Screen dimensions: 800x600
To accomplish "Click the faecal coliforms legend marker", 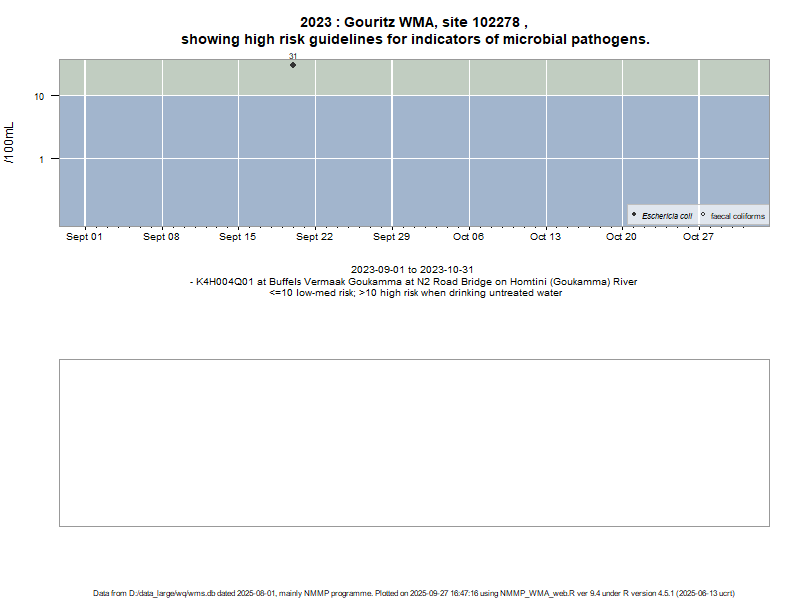I will (x=703, y=215).
